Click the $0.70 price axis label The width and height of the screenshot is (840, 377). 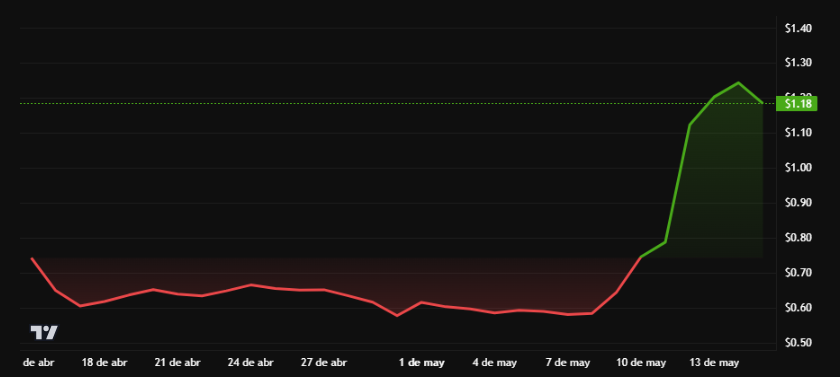[799, 273]
